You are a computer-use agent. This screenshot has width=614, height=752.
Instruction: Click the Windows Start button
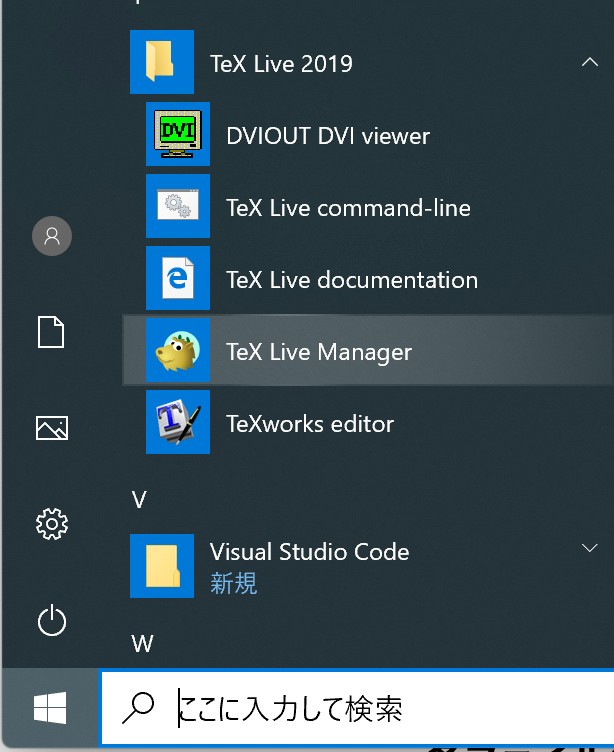pyautogui.click(x=50, y=708)
